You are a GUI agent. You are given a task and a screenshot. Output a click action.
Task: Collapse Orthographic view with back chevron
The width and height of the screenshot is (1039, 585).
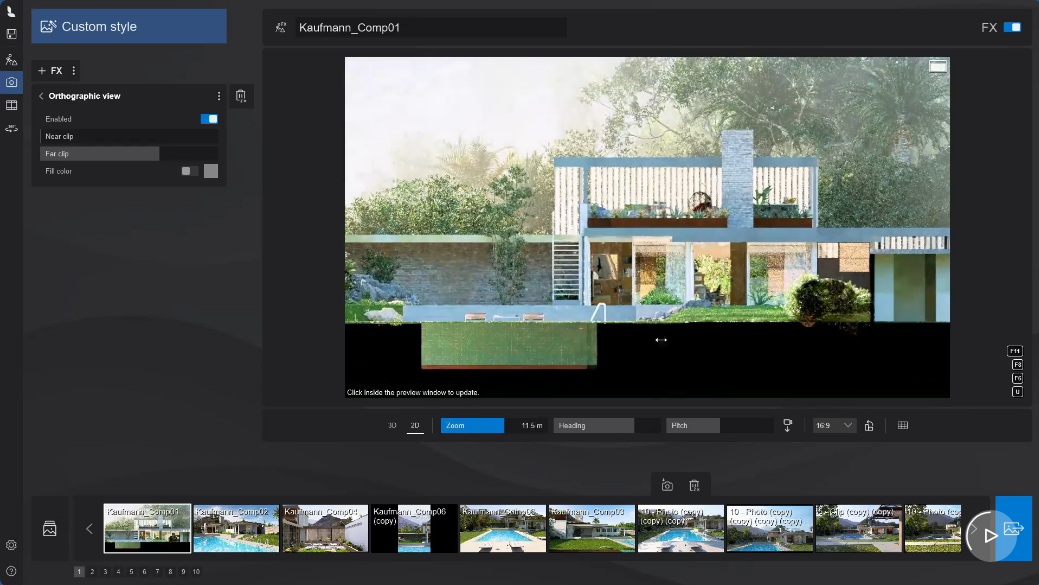coord(41,96)
